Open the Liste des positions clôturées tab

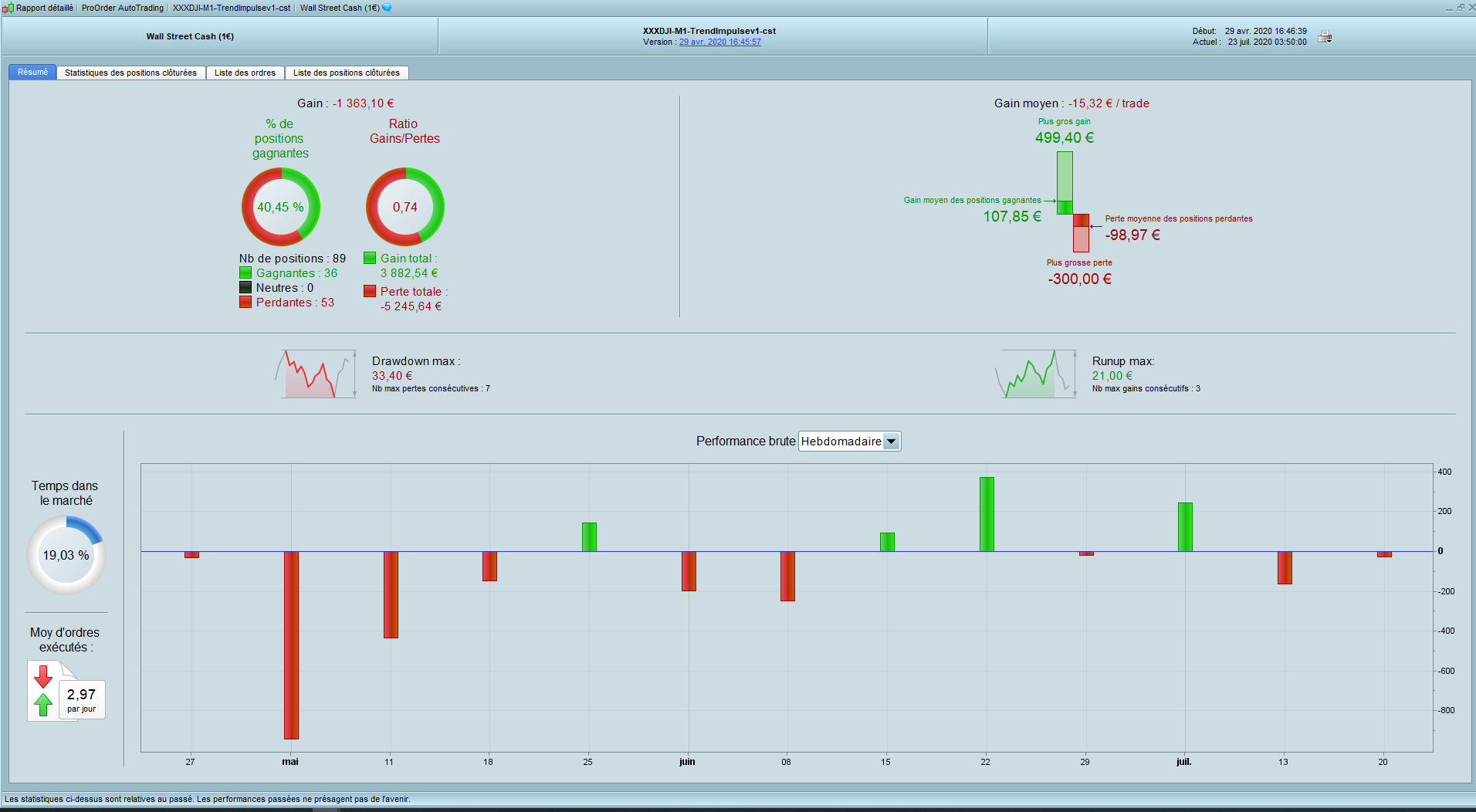tap(347, 73)
